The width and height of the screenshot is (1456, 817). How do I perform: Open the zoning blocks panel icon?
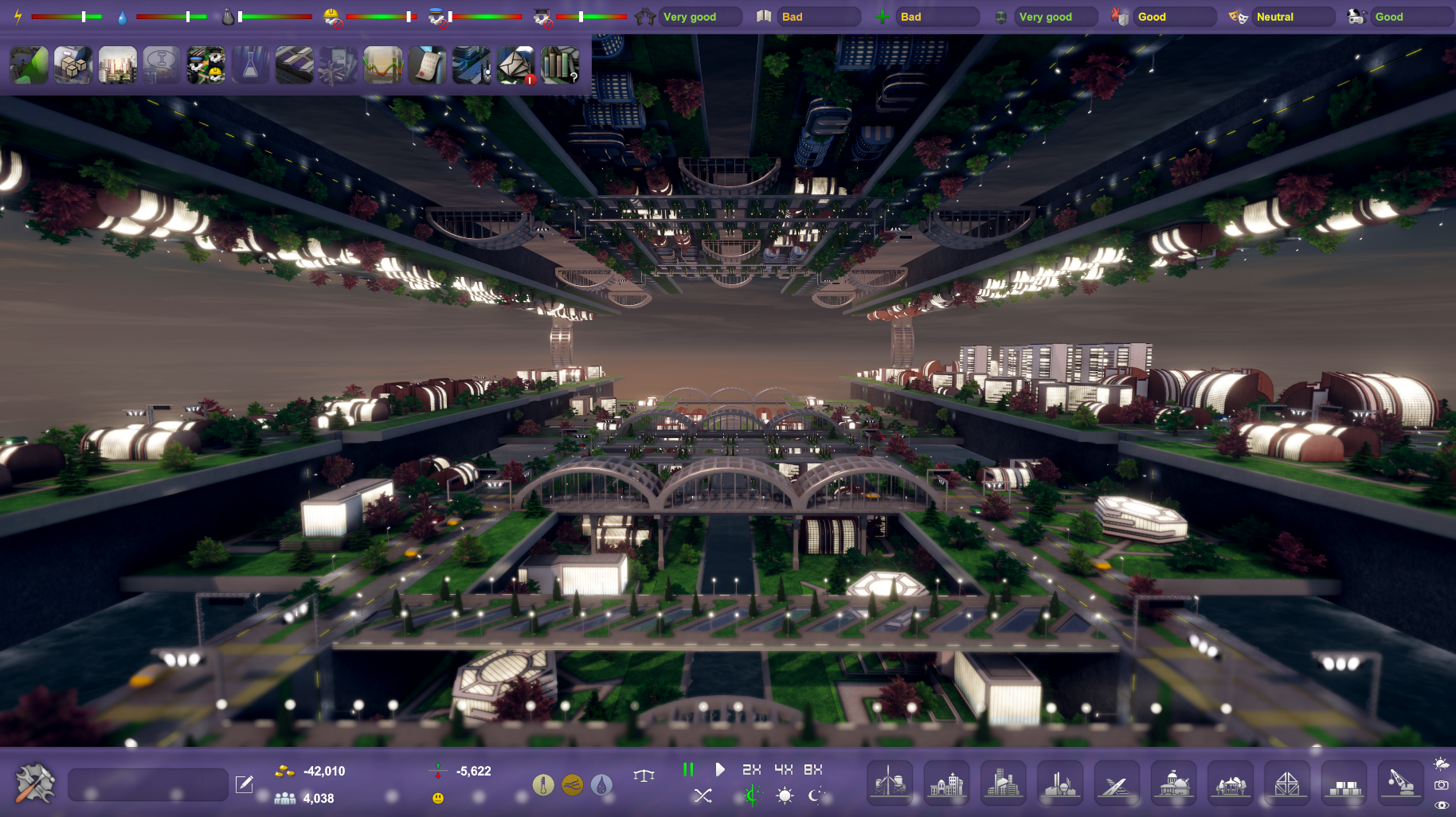coord(295,65)
